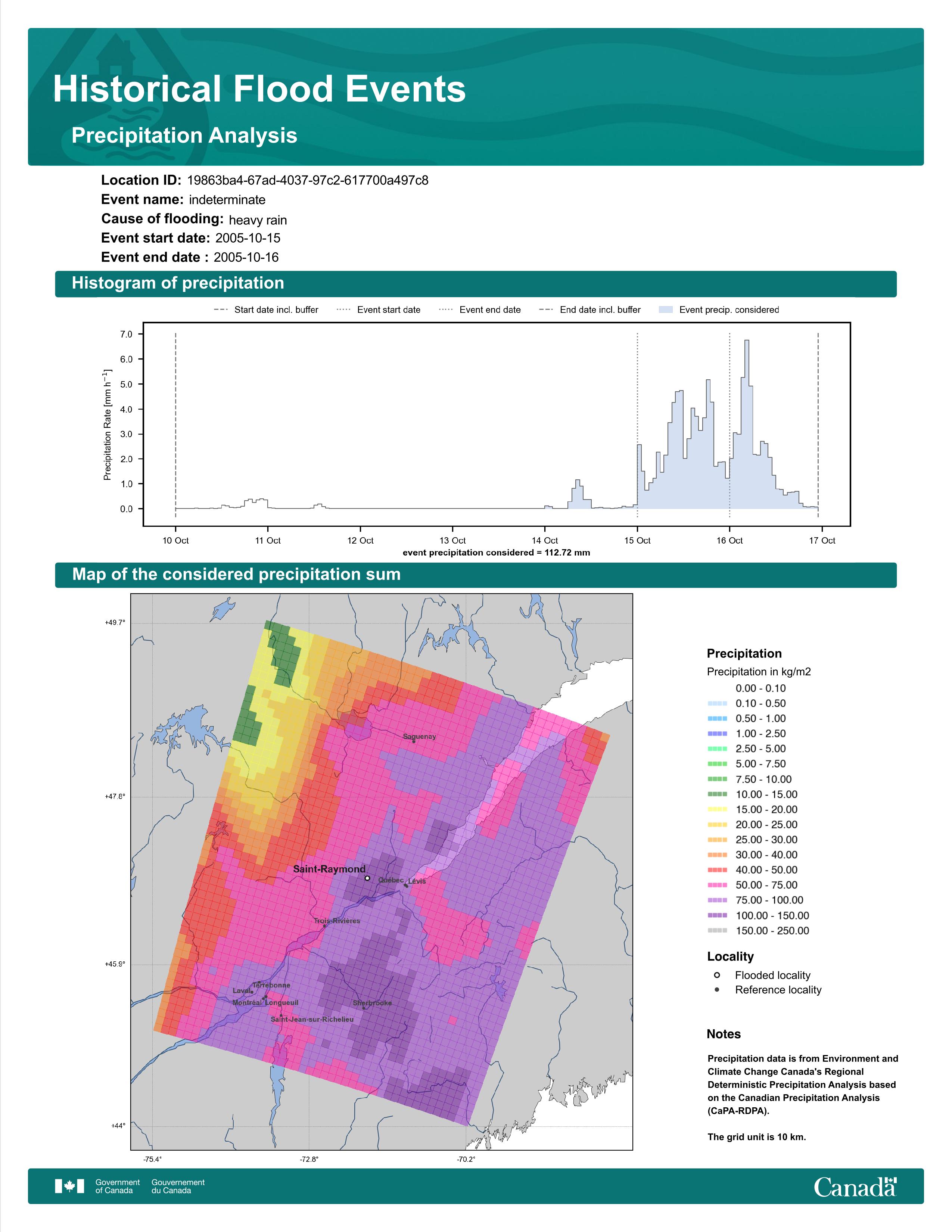The width and height of the screenshot is (952, 1232).
Task: Click the Sherbrooke map label
Action: [x=372, y=1003]
